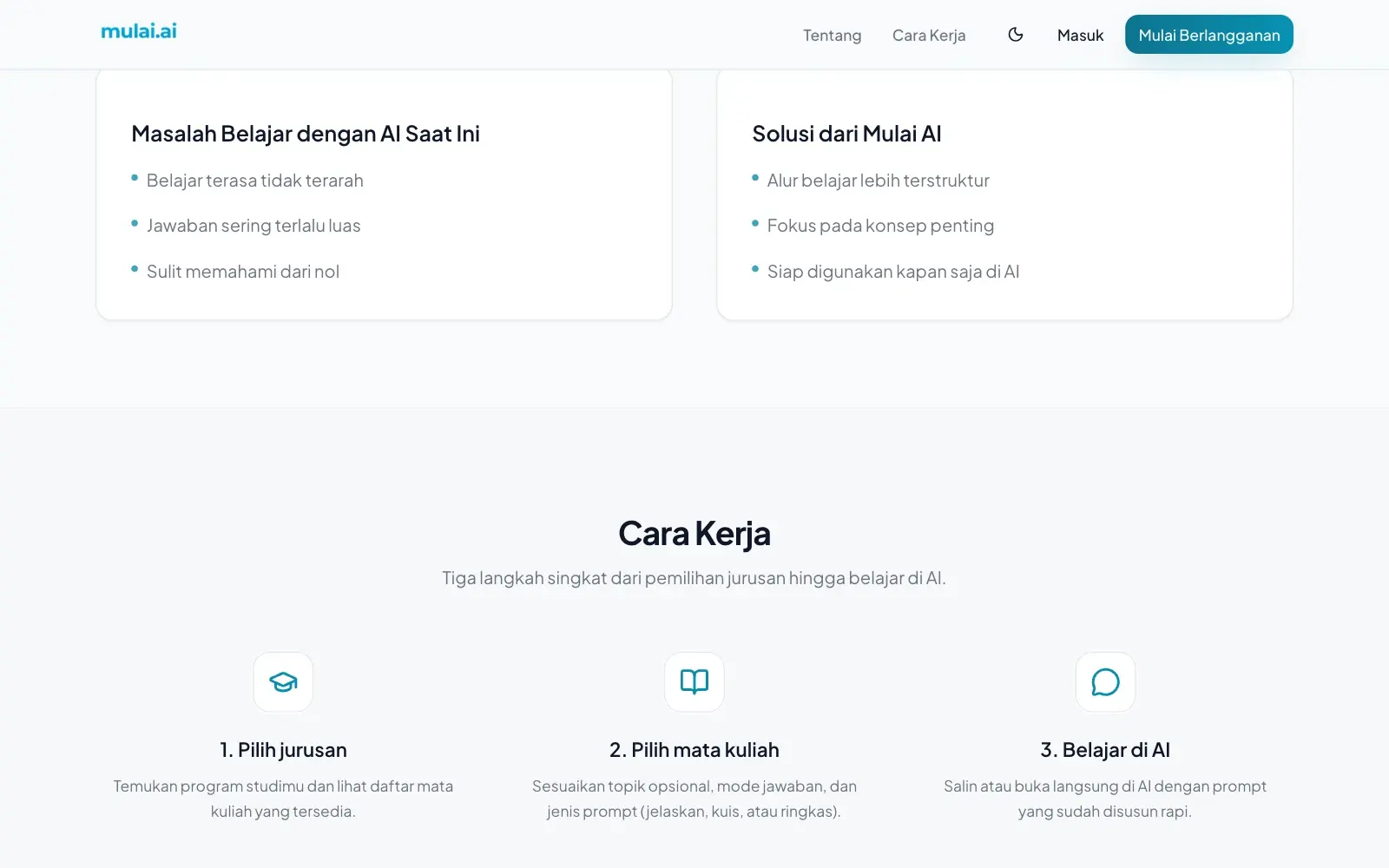
Task: Click the open book icon
Action: (694, 682)
